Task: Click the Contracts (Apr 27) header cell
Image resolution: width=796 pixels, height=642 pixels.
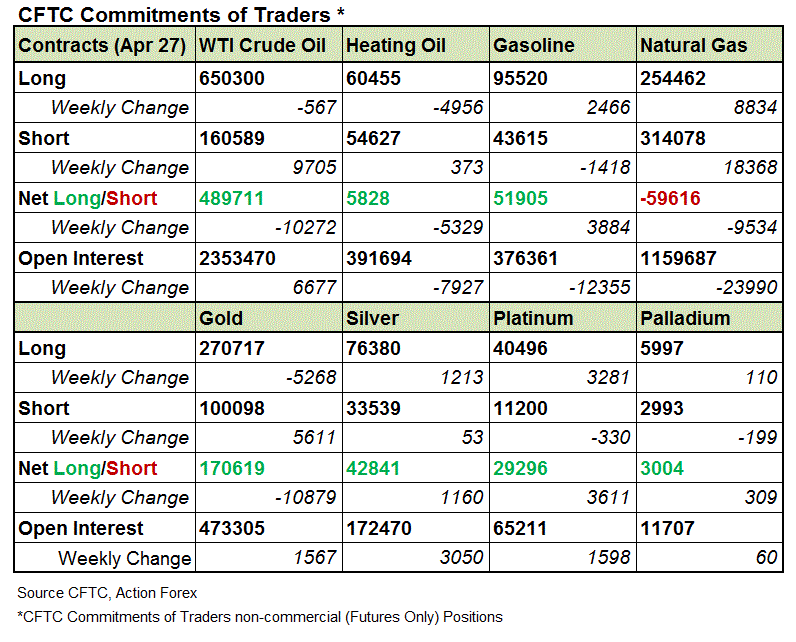Action: tap(103, 46)
